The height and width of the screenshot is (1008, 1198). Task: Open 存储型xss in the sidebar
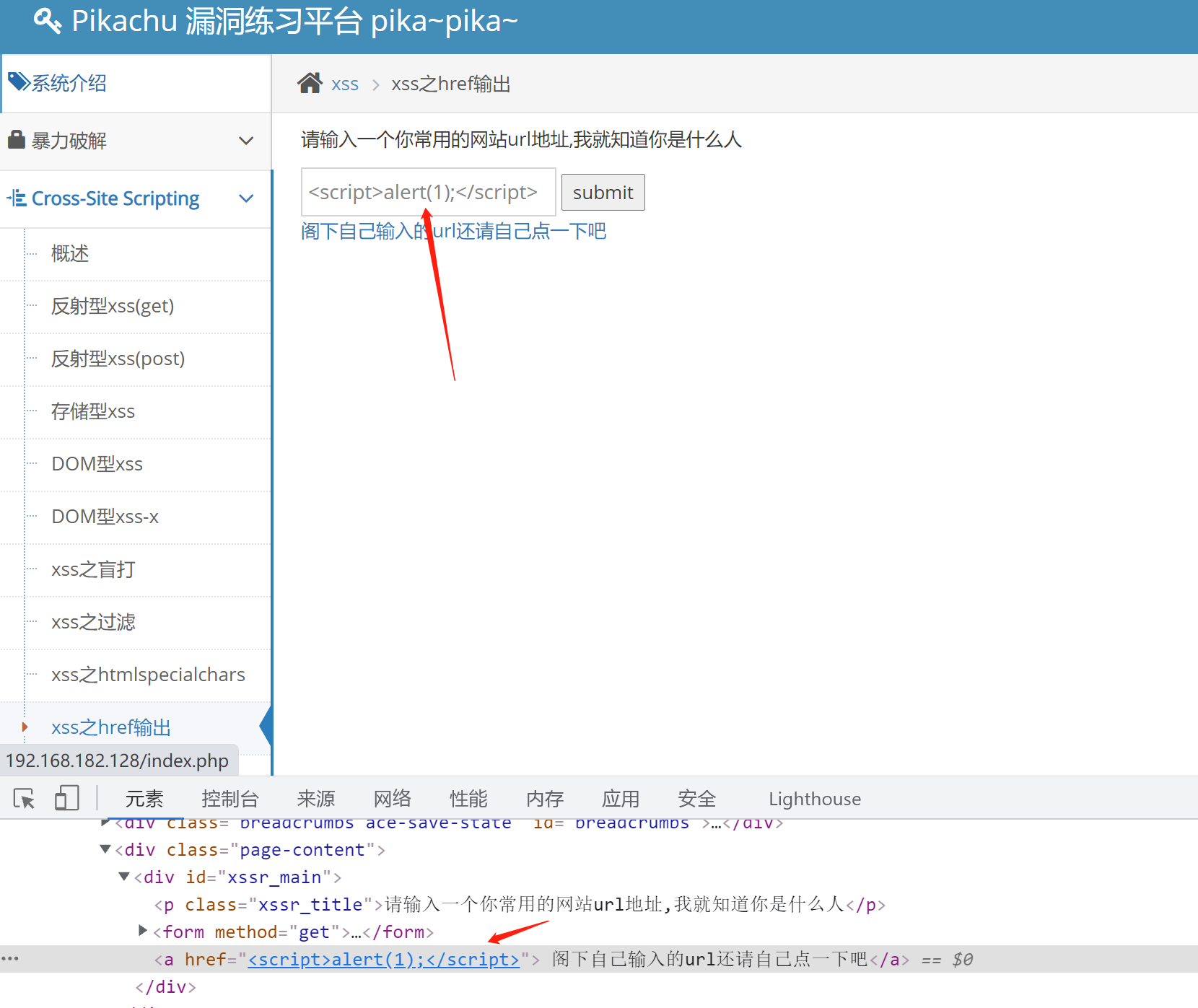pos(93,411)
